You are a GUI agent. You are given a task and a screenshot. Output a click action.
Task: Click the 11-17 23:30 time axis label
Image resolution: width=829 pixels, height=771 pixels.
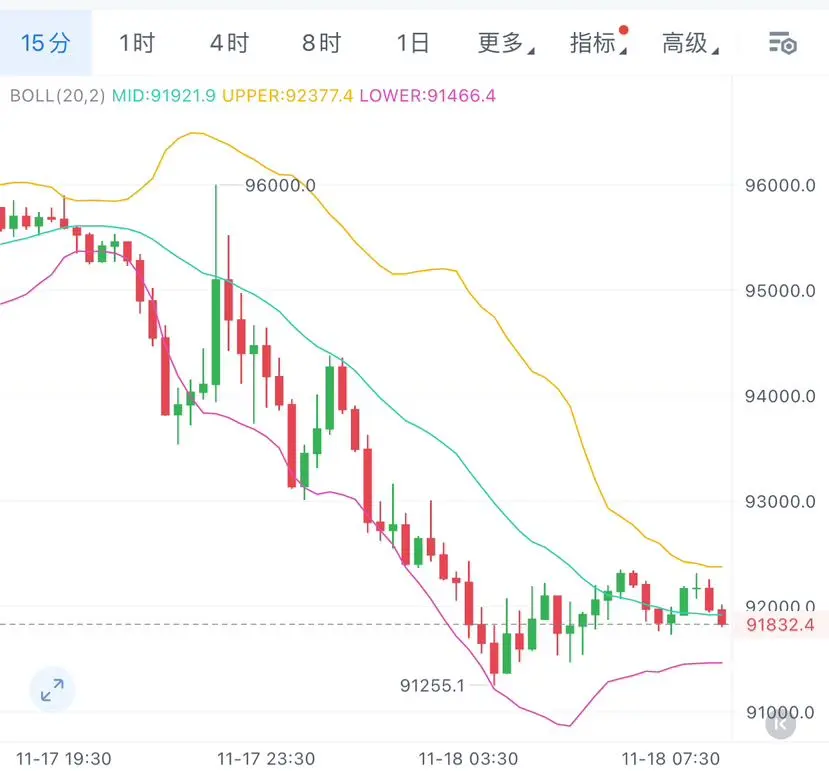(266, 759)
